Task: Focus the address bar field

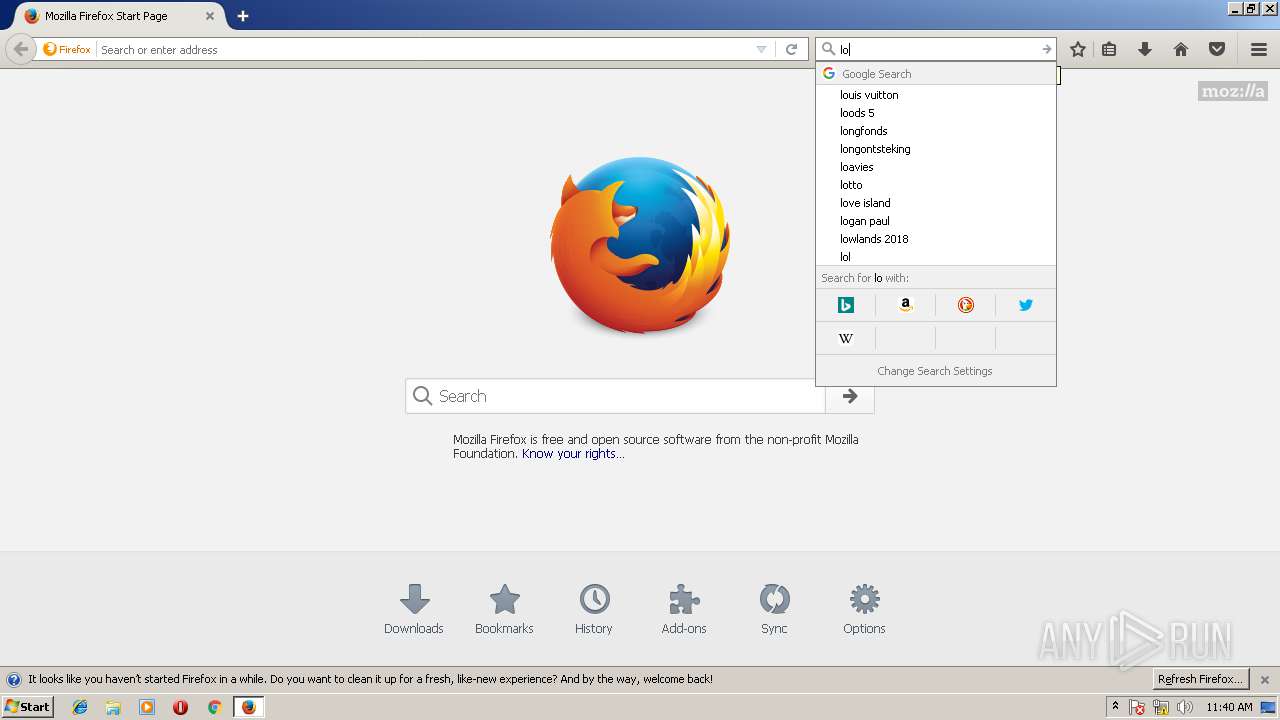Action: pos(425,49)
